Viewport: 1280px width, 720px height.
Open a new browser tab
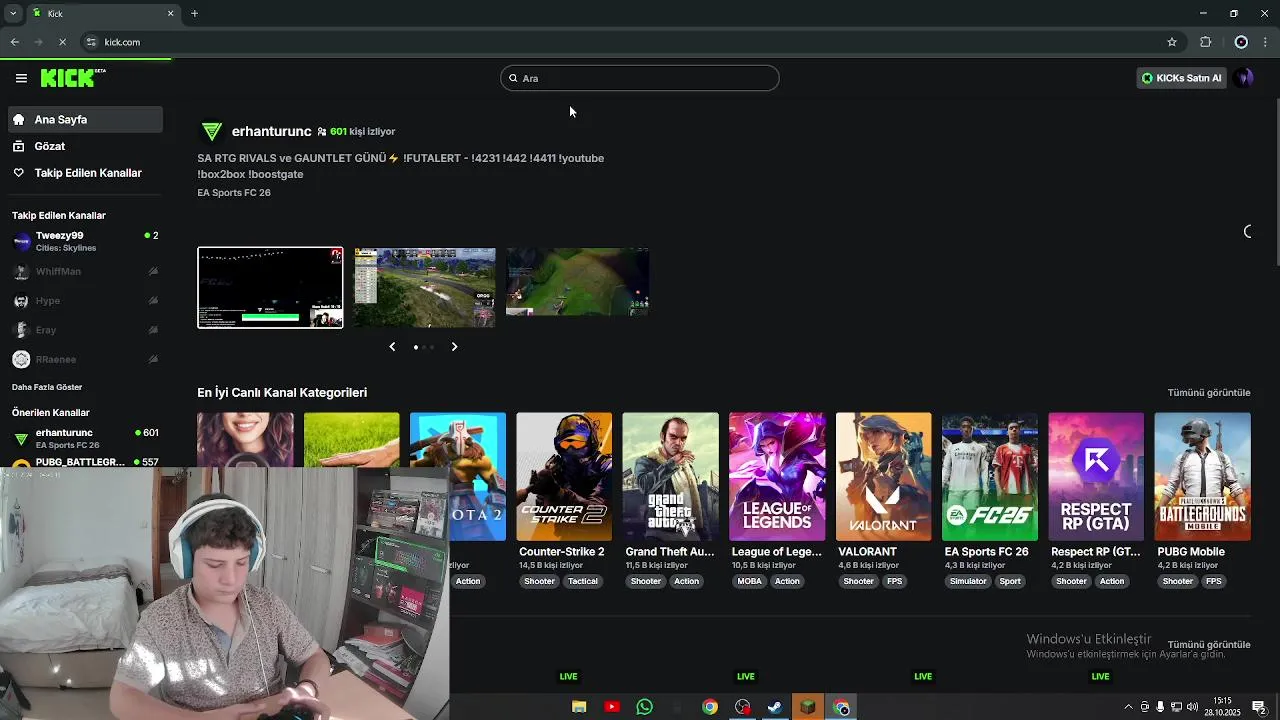pyautogui.click(x=194, y=13)
